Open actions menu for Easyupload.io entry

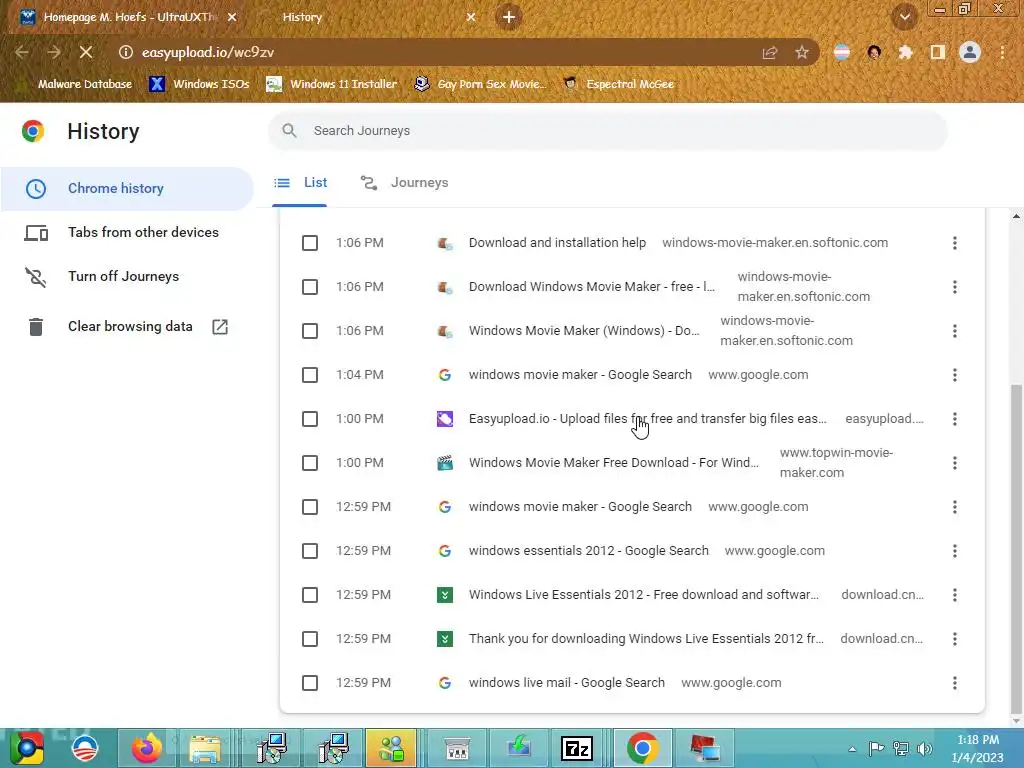[x=954, y=419]
